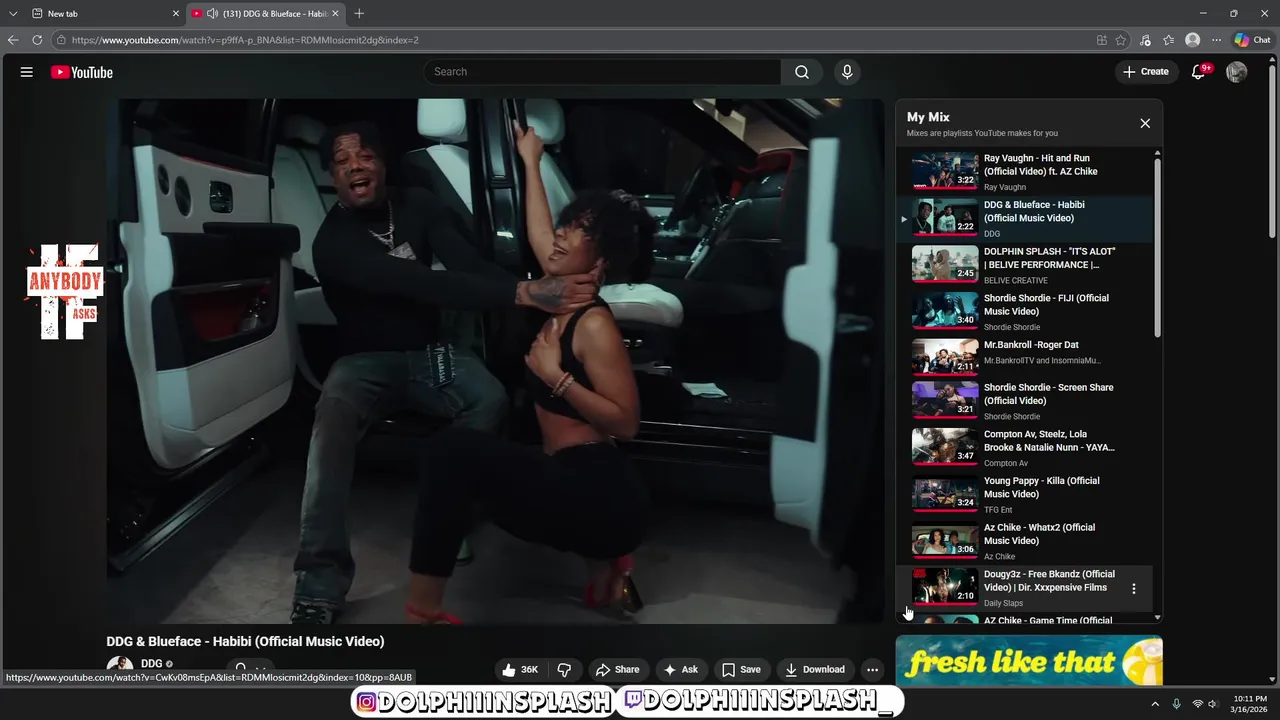The height and width of the screenshot is (720, 1280).
Task: Click the taskbar microphone icon
Action: click(x=1176, y=704)
